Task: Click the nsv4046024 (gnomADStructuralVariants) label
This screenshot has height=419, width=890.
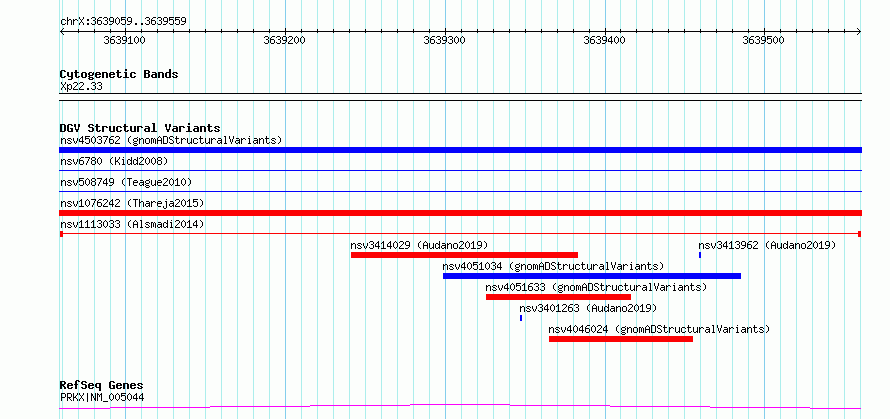Action: (660, 329)
